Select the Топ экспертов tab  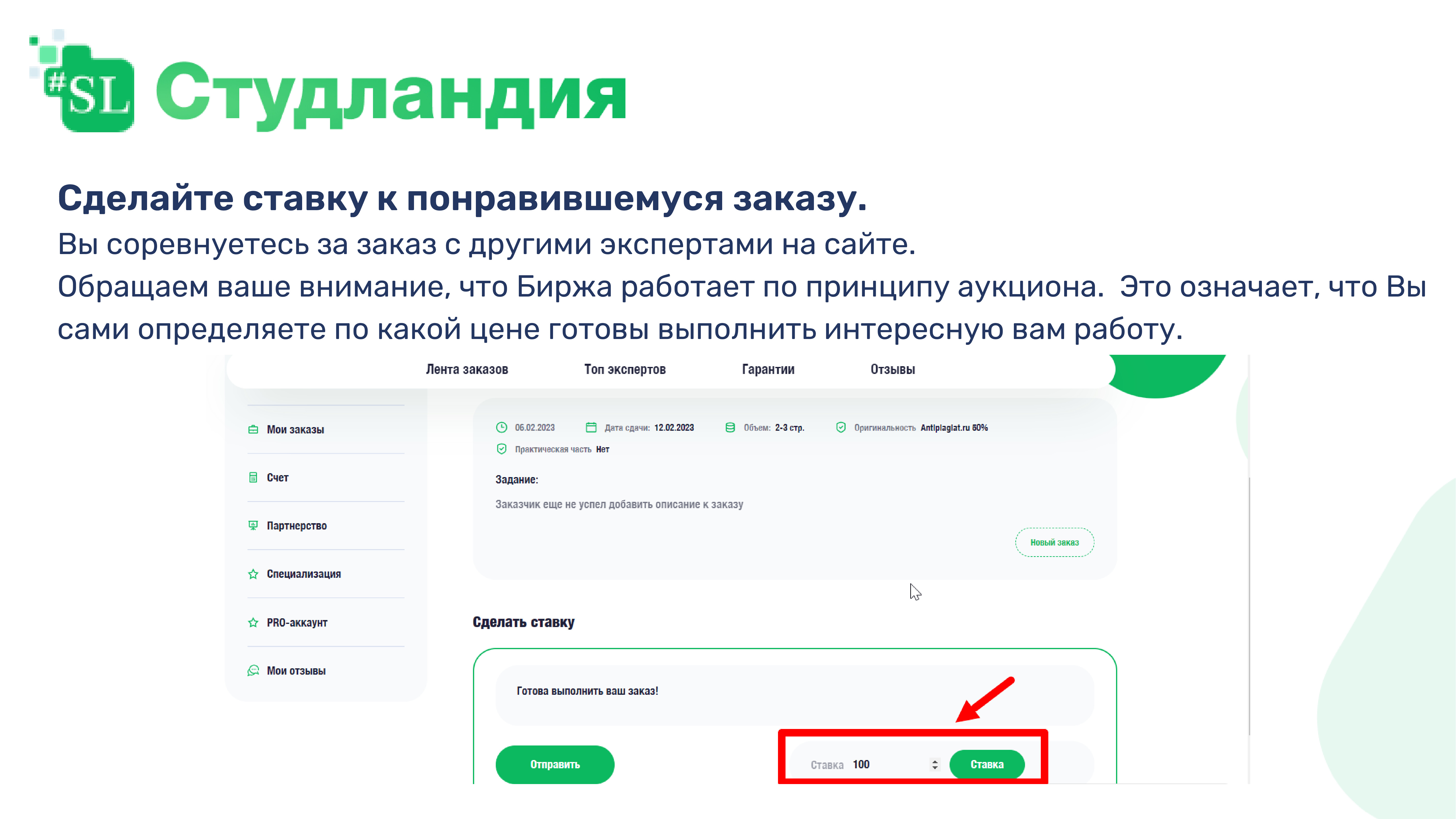coord(625,369)
